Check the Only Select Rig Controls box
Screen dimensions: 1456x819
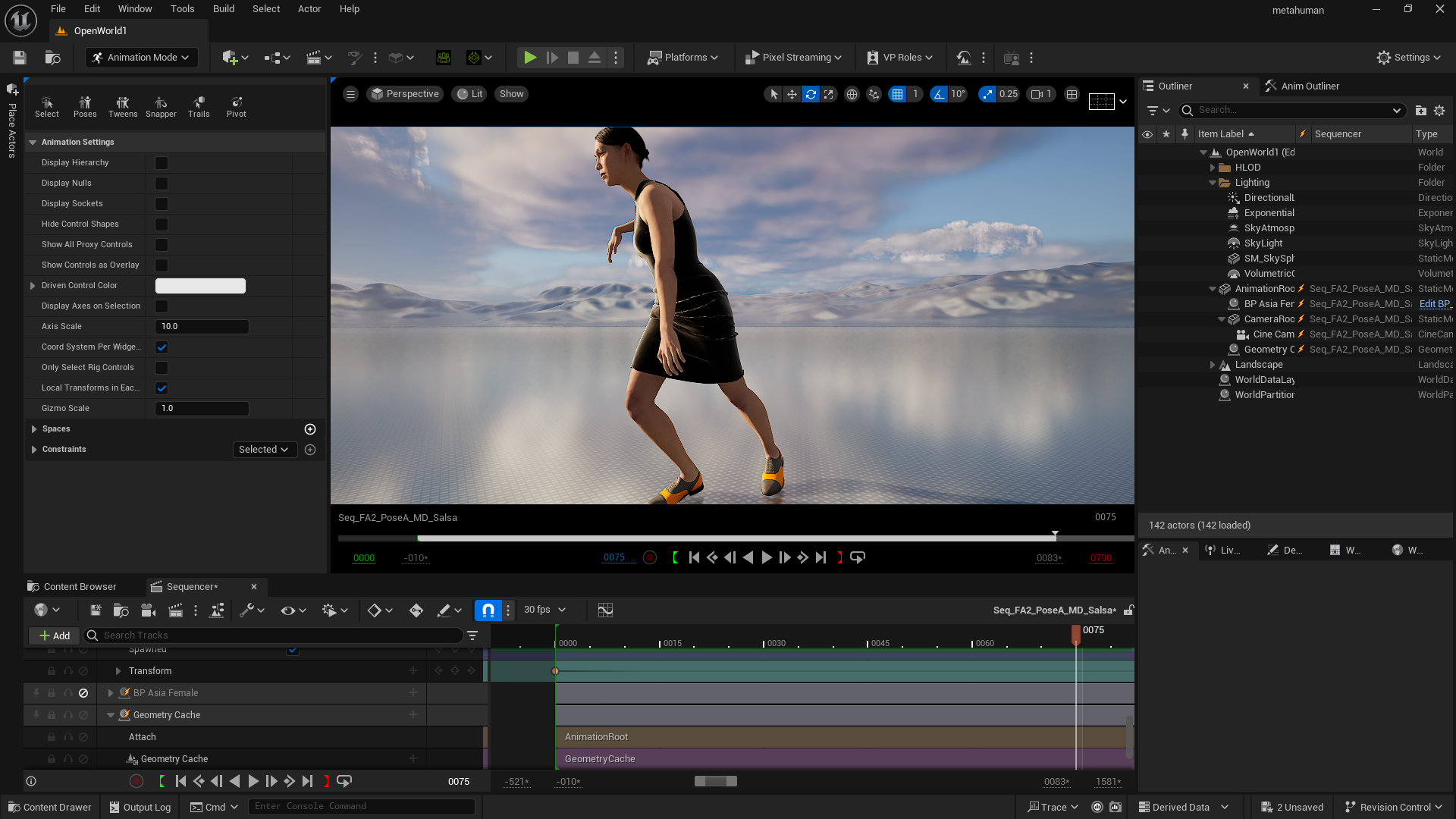point(162,368)
